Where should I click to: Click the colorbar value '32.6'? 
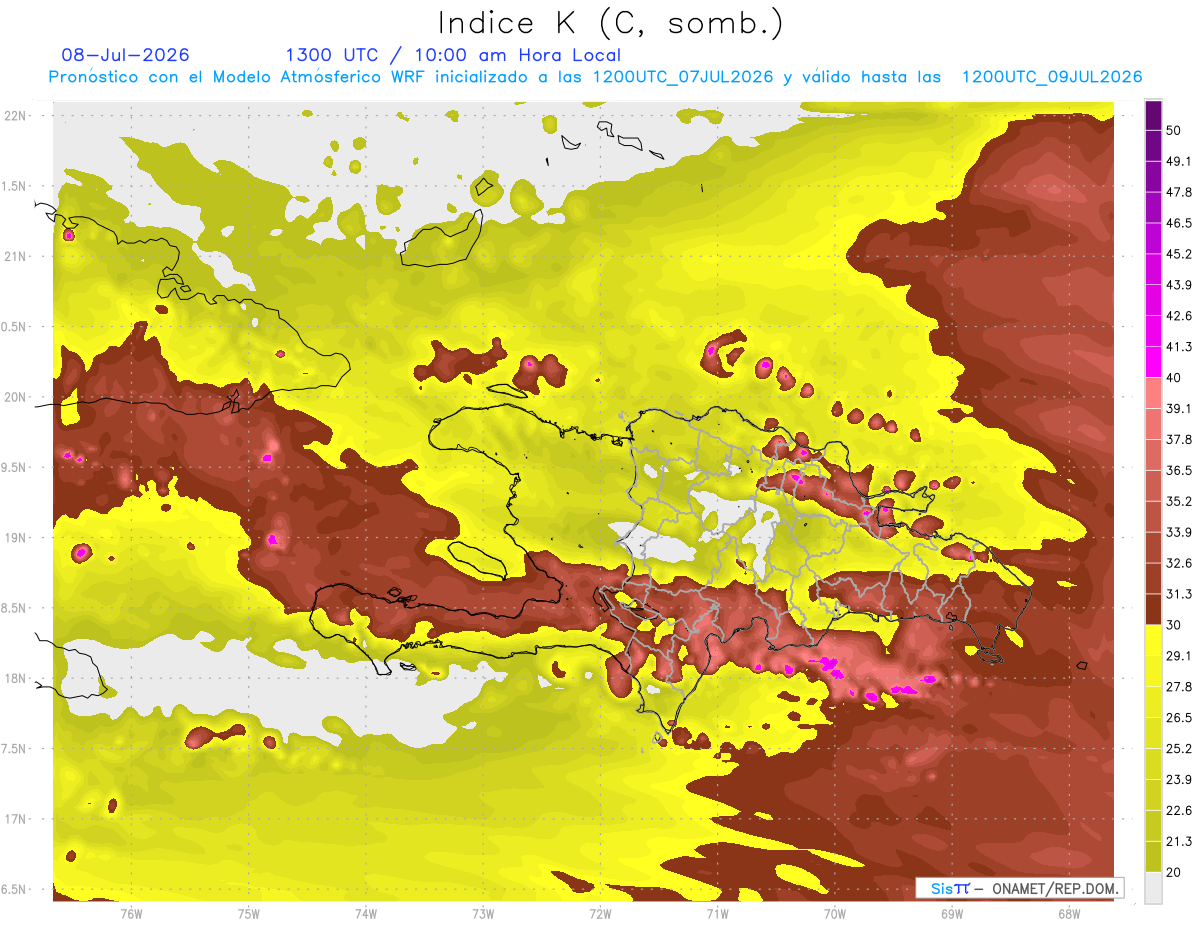(x=1179, y=563)
